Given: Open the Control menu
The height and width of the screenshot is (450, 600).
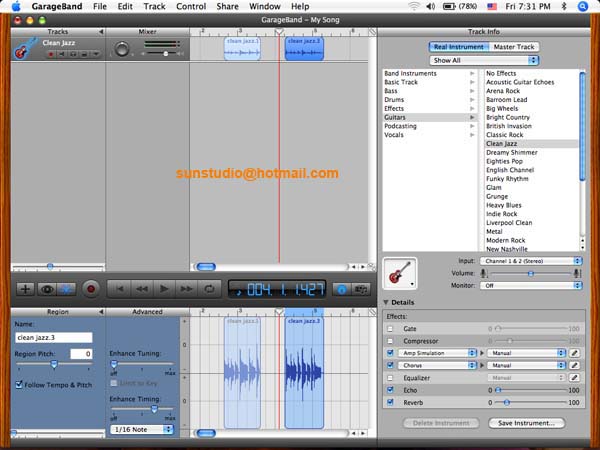Looking at the screenshot, I should [x=191, y=7].
